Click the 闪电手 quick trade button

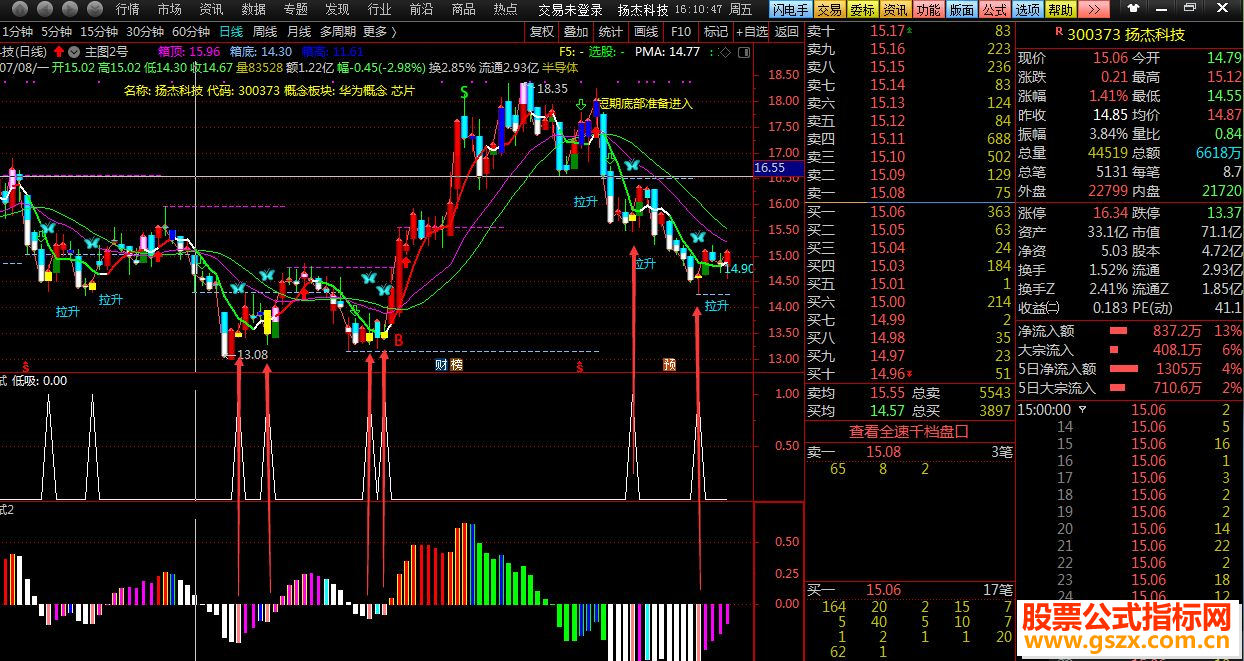pos(790,9)
